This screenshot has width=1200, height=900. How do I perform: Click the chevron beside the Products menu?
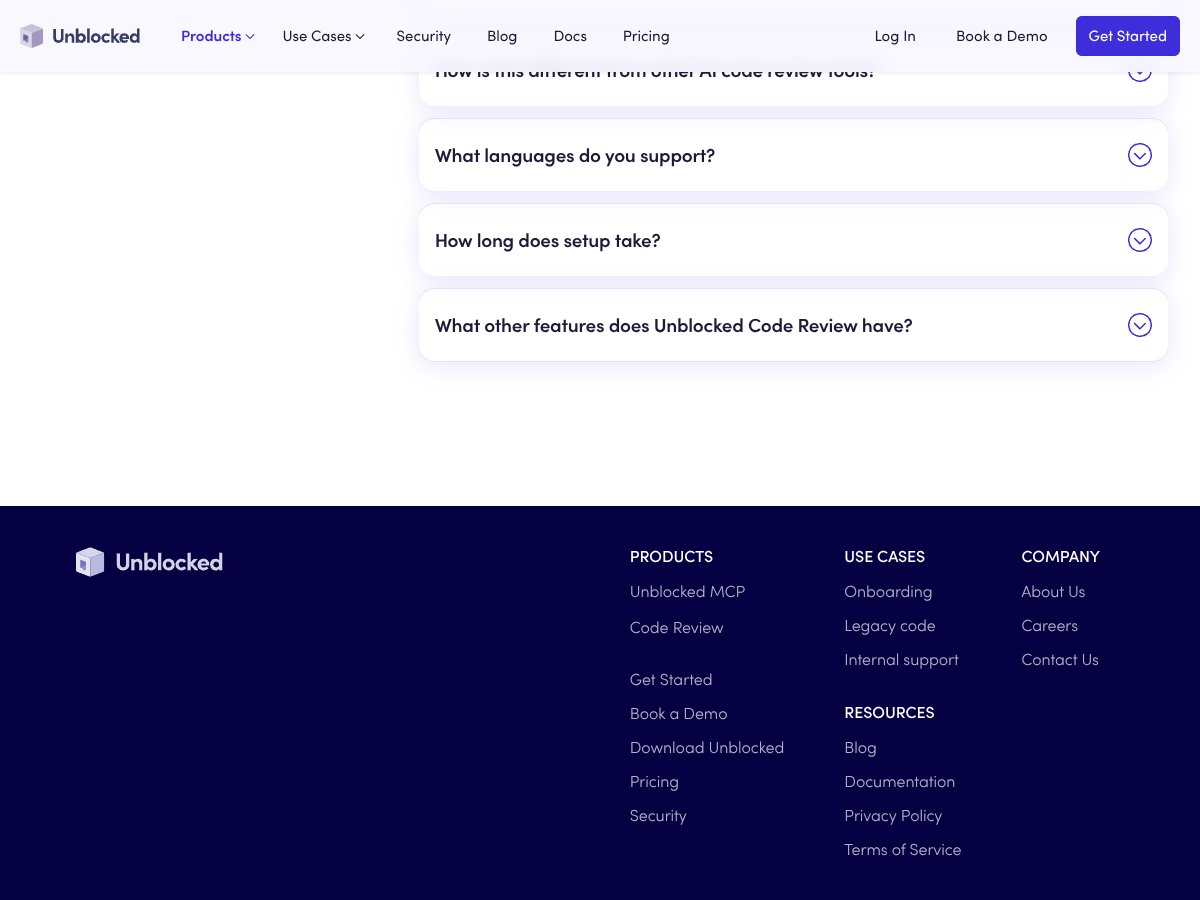point(250,36)
